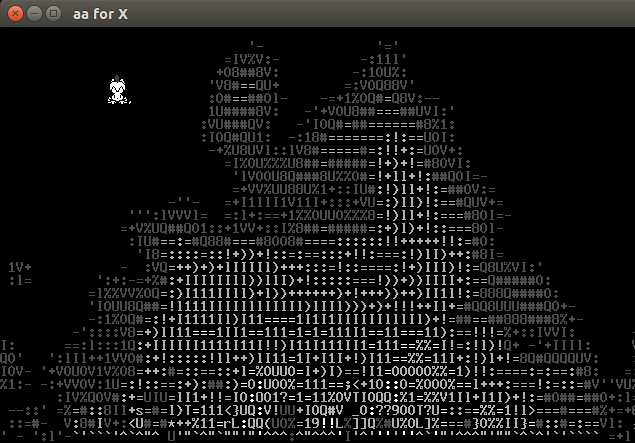The width and height of the screenshot is (635, 443).
Task: Click the small "-''-" bump of characters
Action: click(184, 201)
